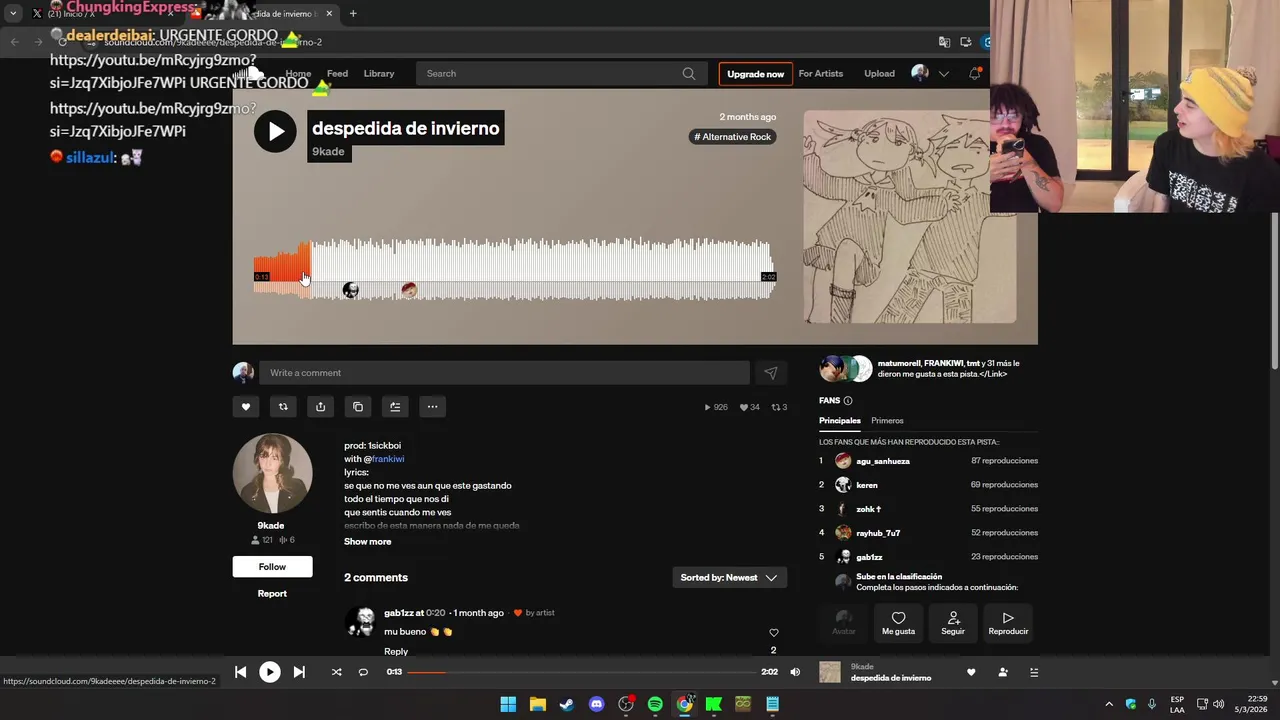Image resolution: width=1280 pixels, height=720 pixels.
Task: Open 9kade artist name above title
Action: tap(328, 152)
